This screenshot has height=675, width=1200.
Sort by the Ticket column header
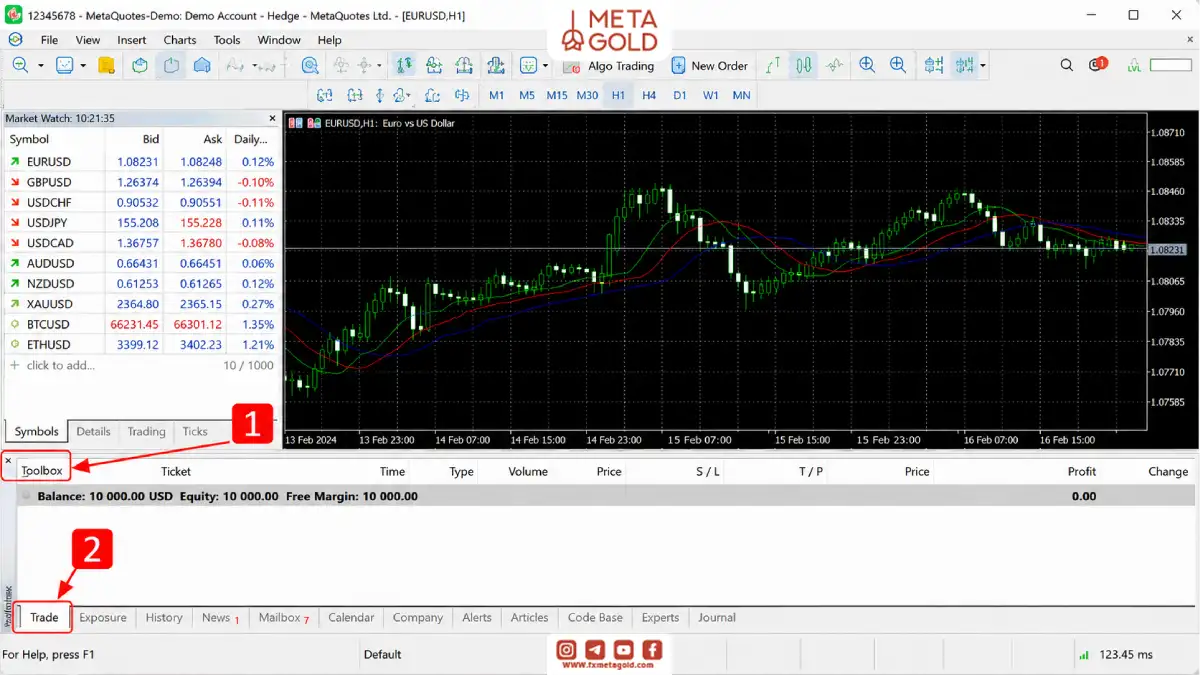(176, 471)
